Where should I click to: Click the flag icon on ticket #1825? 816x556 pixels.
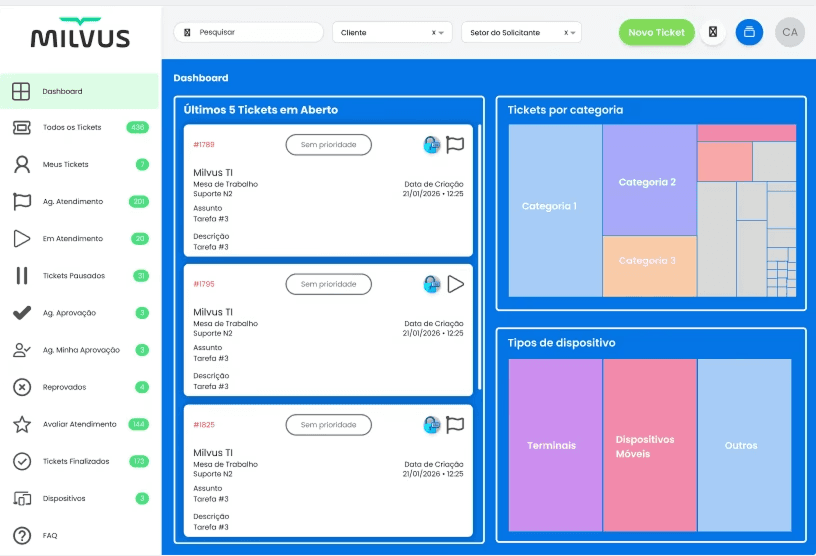click(455, 425)
